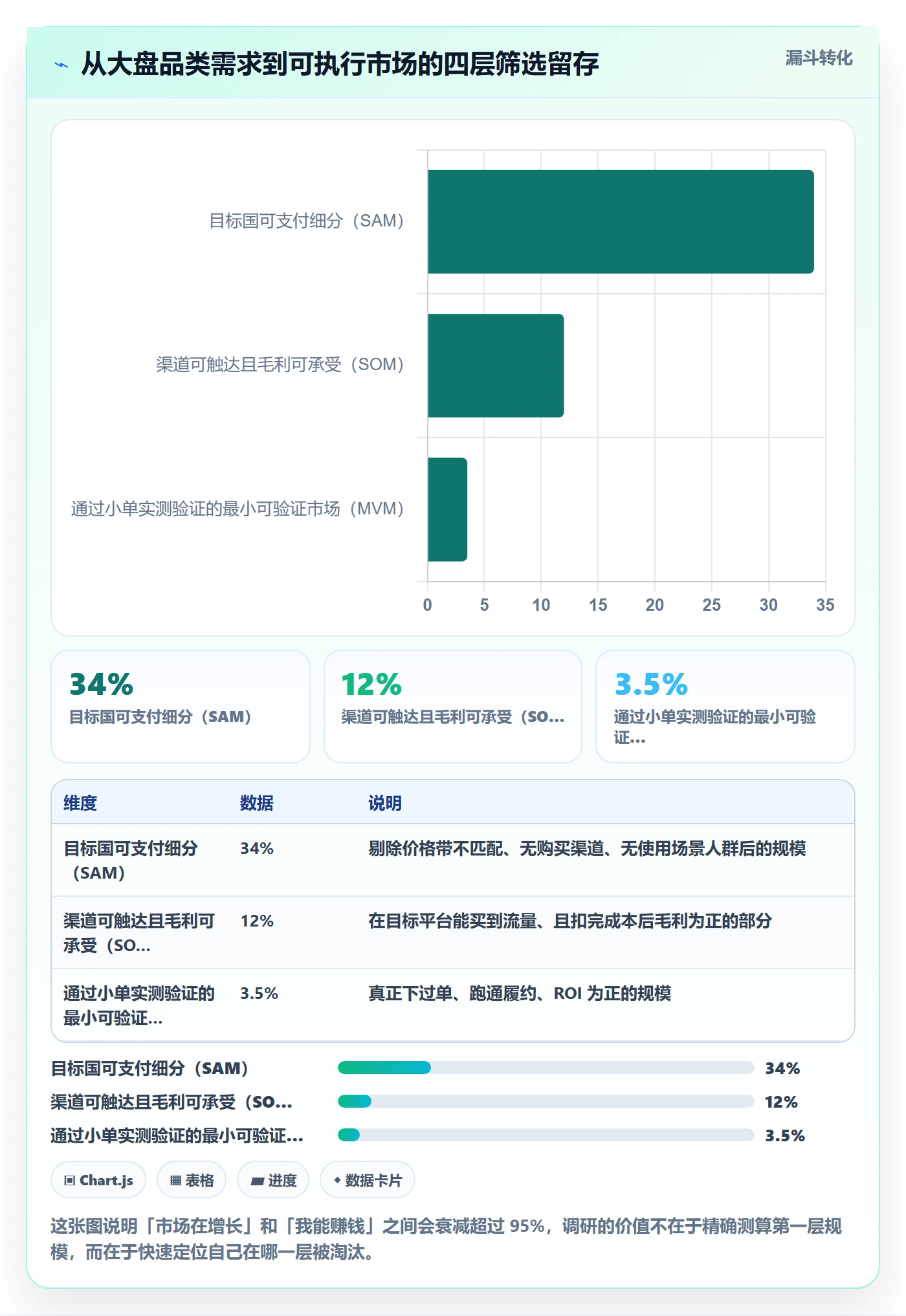Image resolution: width=906 pixels, height=1316 pixels.
Task: Click the chart label 目标国可支付细分（SAM）
Action: click(x=307, y=221)
